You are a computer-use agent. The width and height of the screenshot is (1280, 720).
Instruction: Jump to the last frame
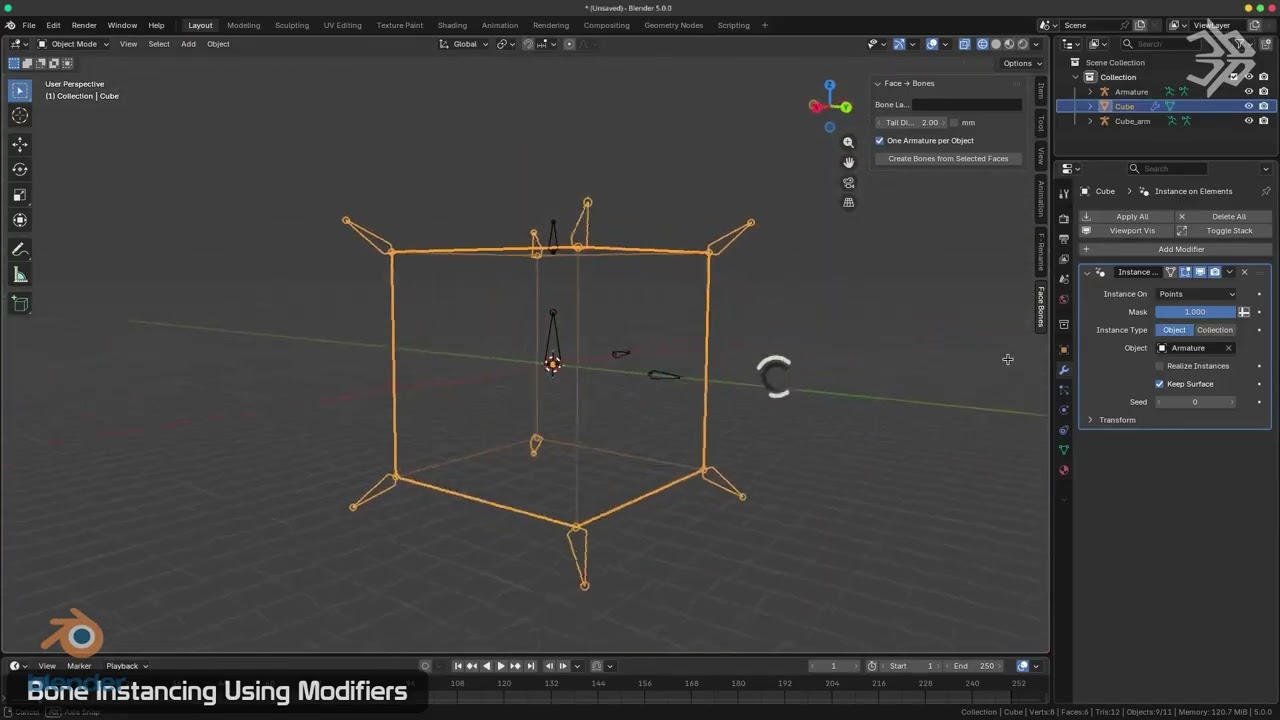click(531, 666)
